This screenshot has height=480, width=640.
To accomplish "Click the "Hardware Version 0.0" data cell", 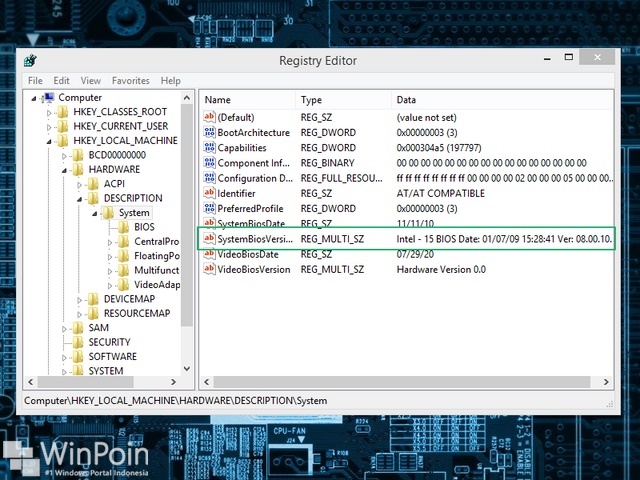I will [441, 269].
